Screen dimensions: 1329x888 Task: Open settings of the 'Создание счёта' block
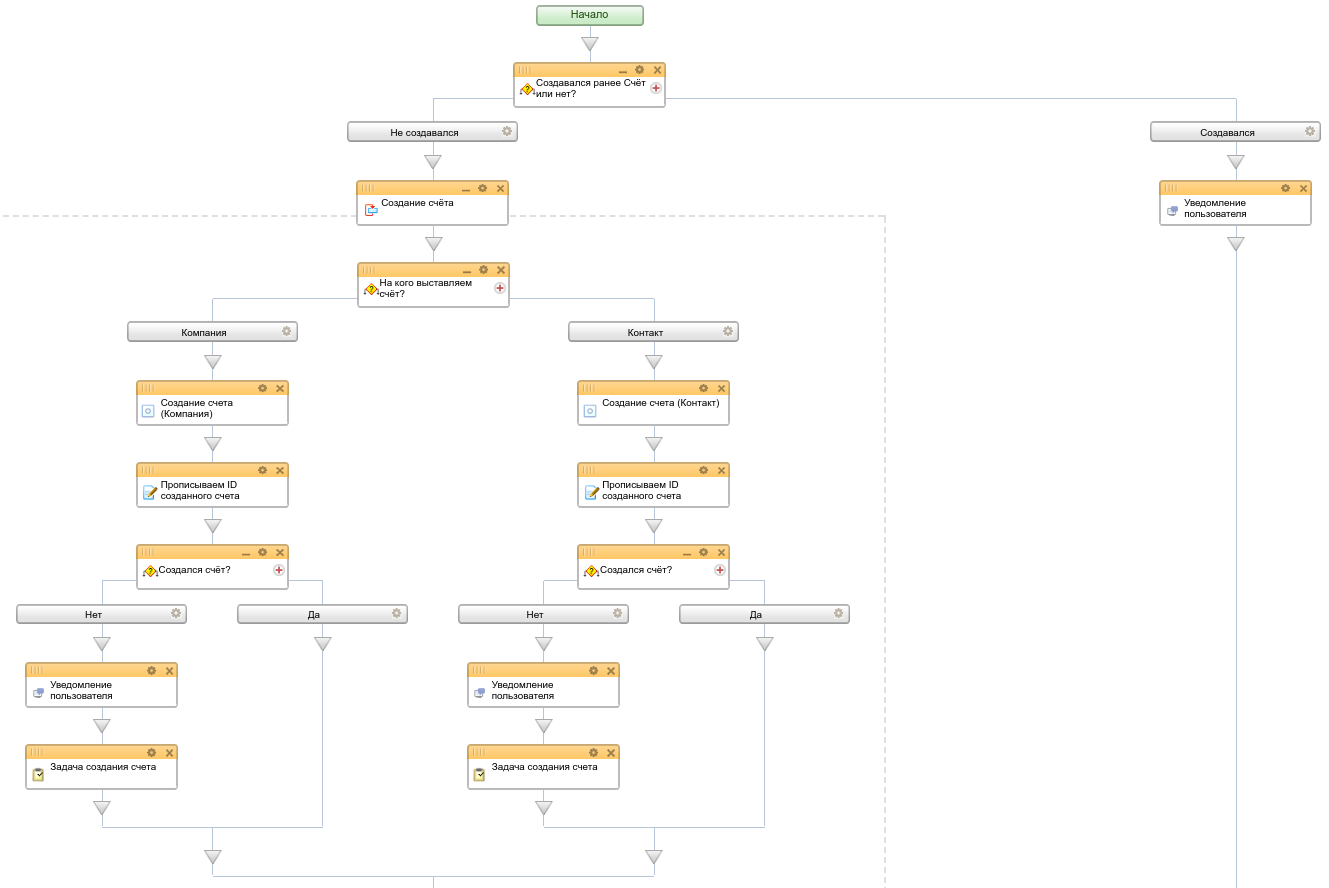pos(483,188)
